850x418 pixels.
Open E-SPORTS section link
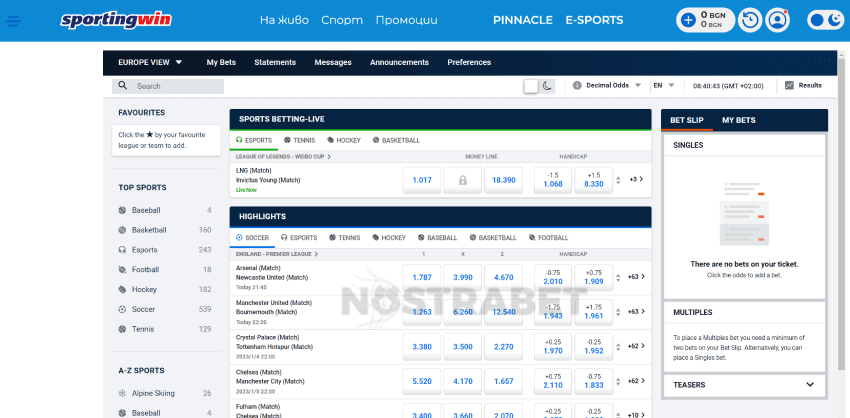pos(594,21)
